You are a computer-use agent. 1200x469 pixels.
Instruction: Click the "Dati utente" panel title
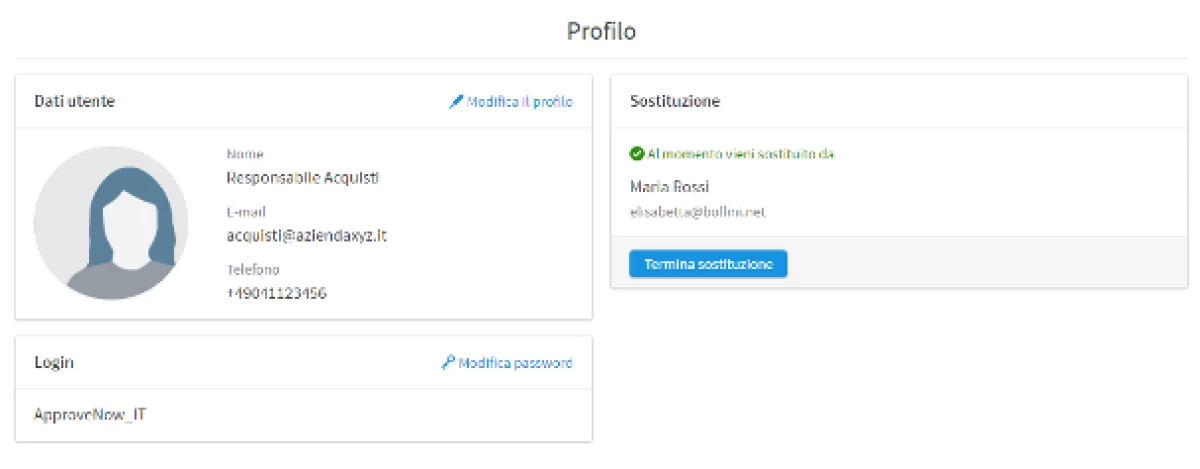pyautogui.click(x=75, y=102)
